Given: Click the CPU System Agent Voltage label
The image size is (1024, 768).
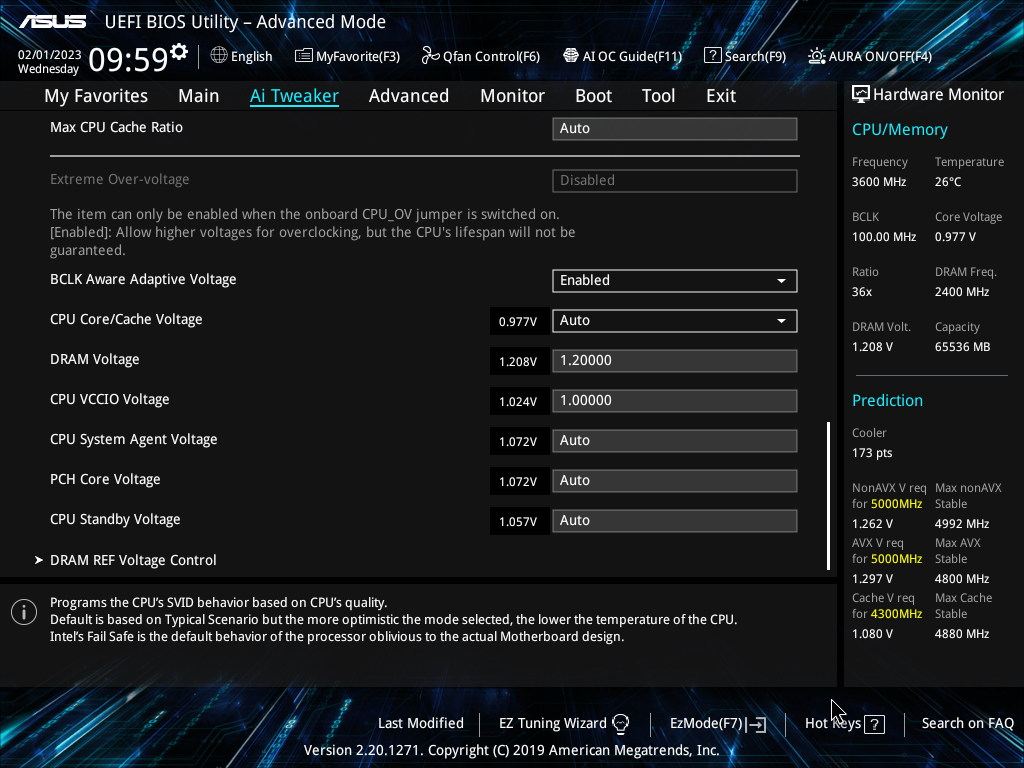Looking at the screenshot, I should (134, 440).
